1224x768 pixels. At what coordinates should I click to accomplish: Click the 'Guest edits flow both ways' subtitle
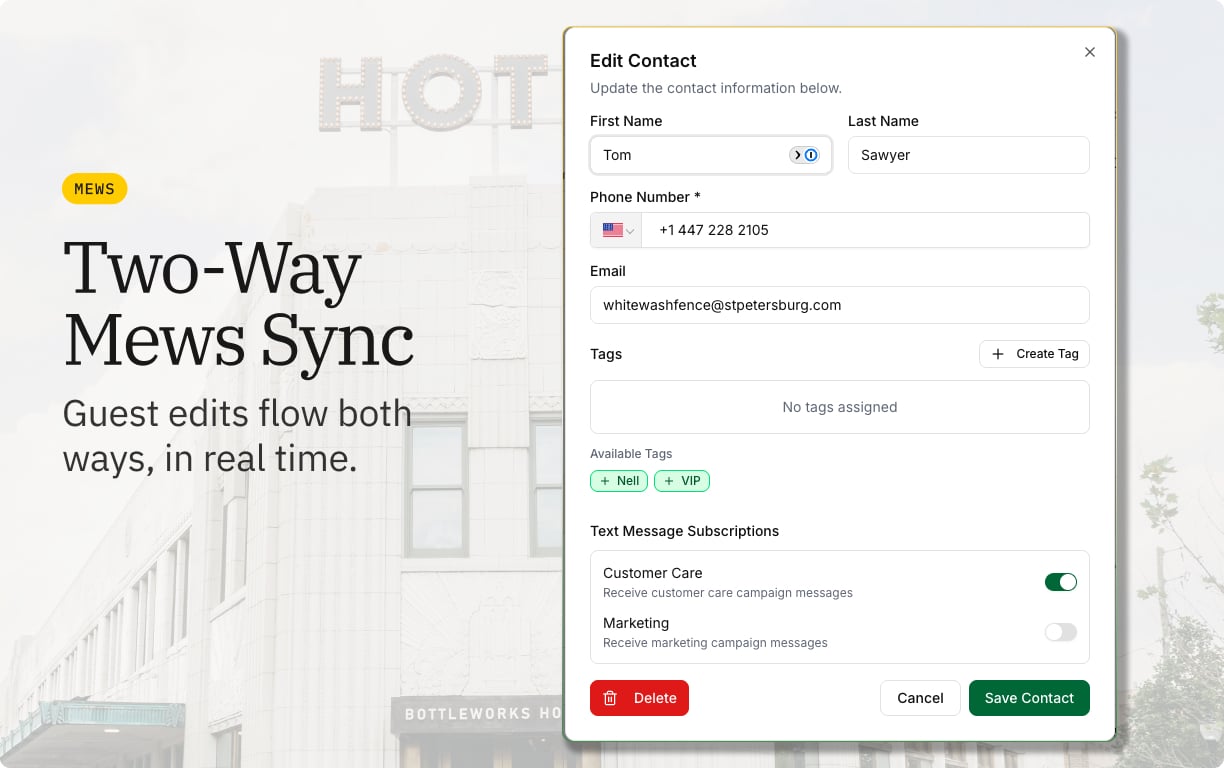237,436
